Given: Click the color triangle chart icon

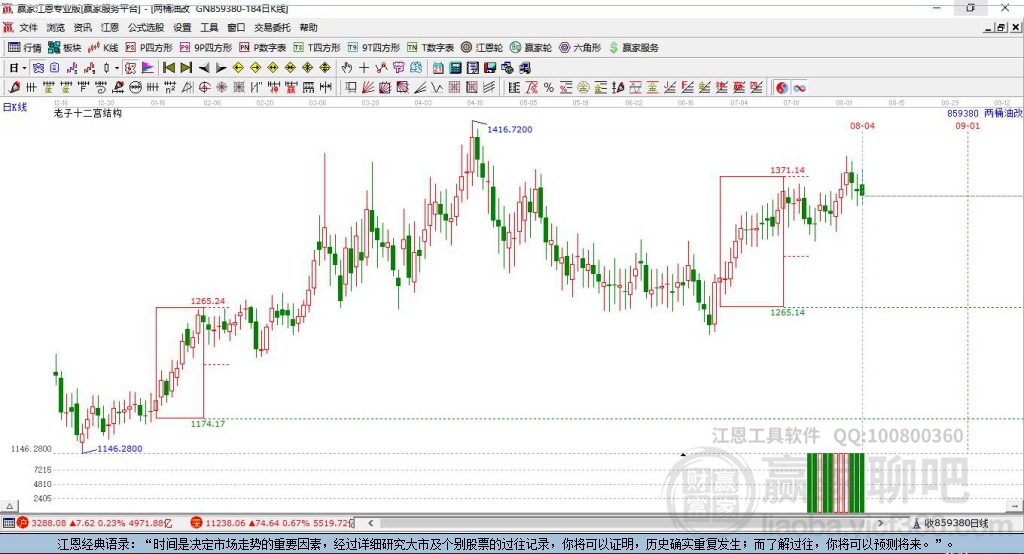Looking at the screenshot, I should [148, 68].
